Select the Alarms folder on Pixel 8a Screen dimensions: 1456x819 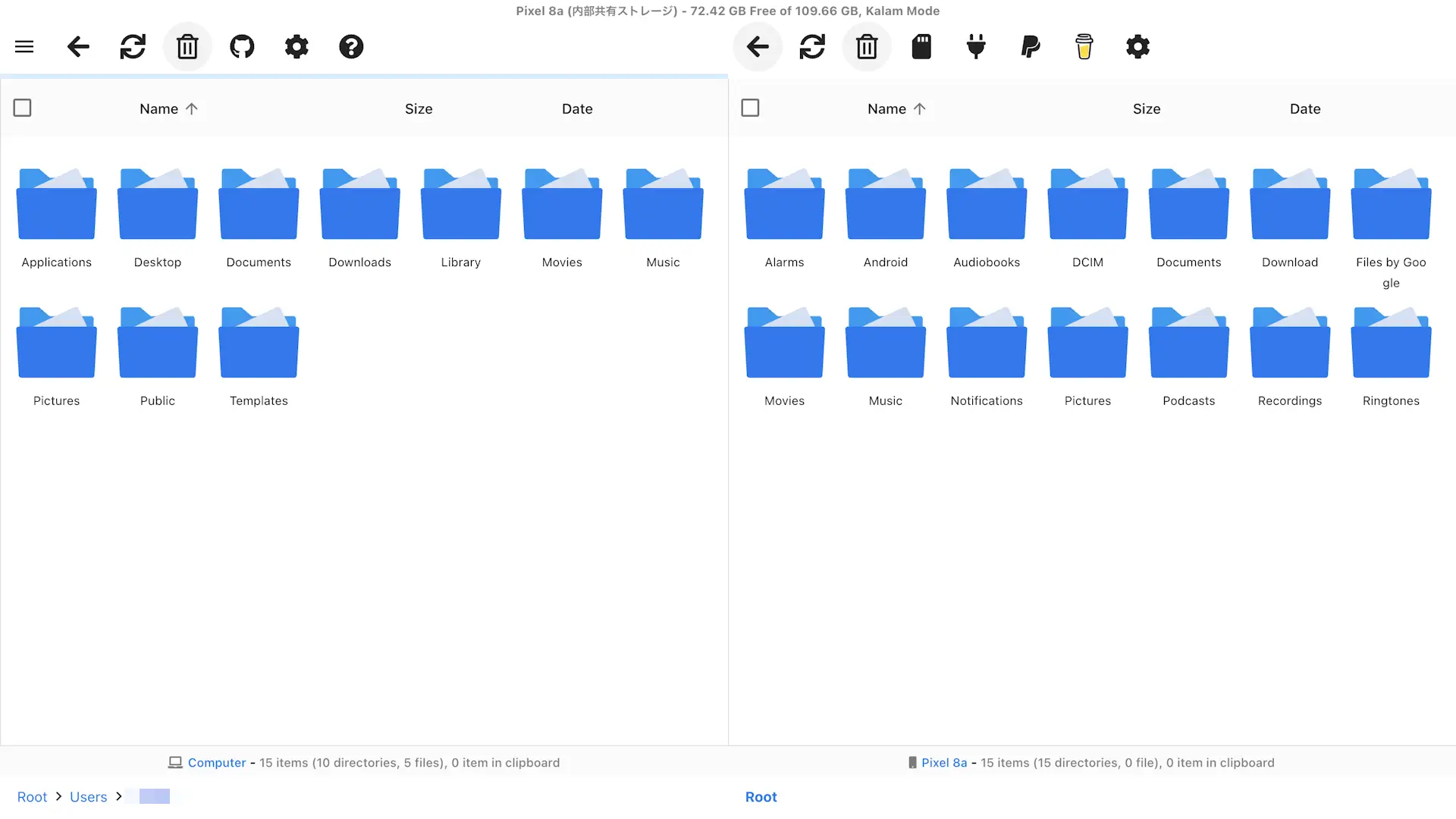point(785,218)
